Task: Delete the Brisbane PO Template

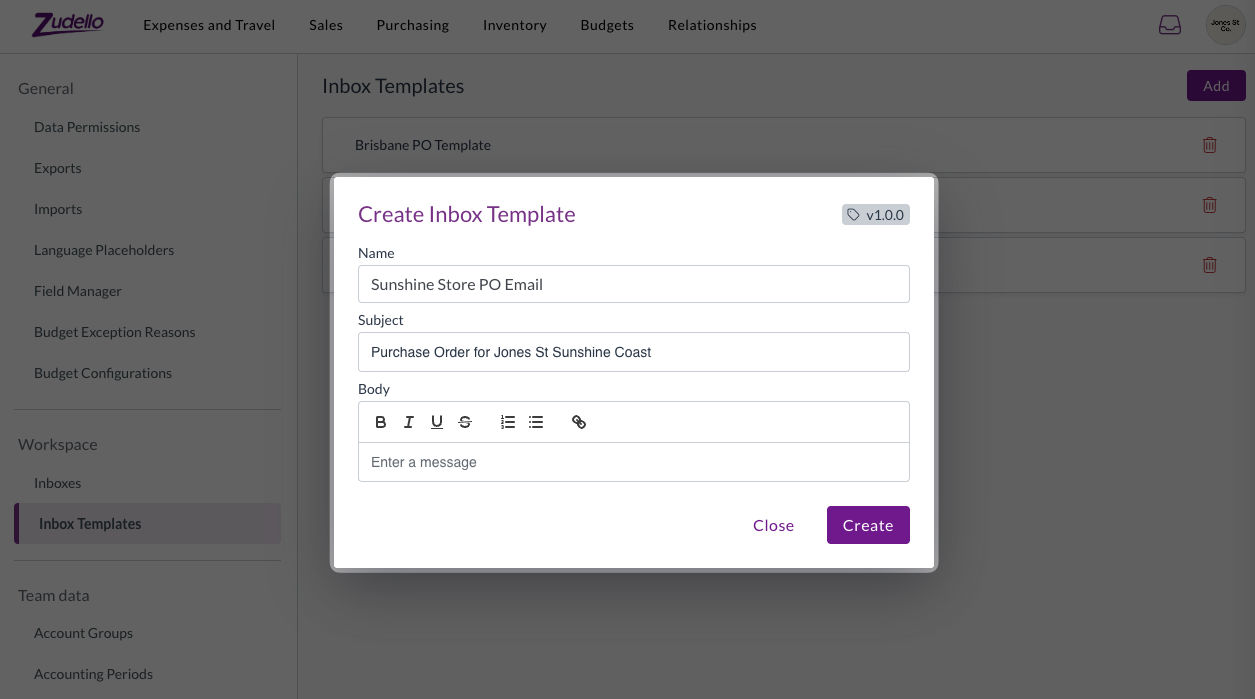Action: [x=1209, y=145]
